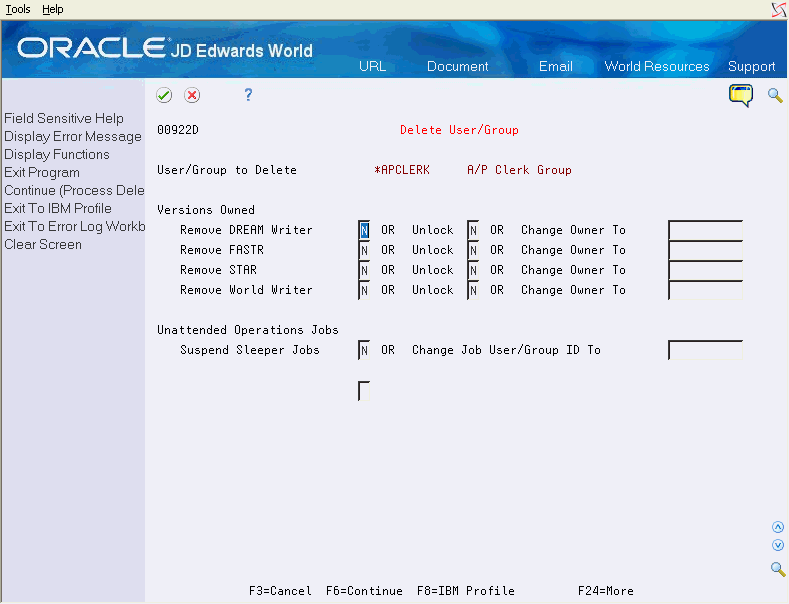
Task: Click the magnifier icon in top toolbar
Action: pos(775,95)
